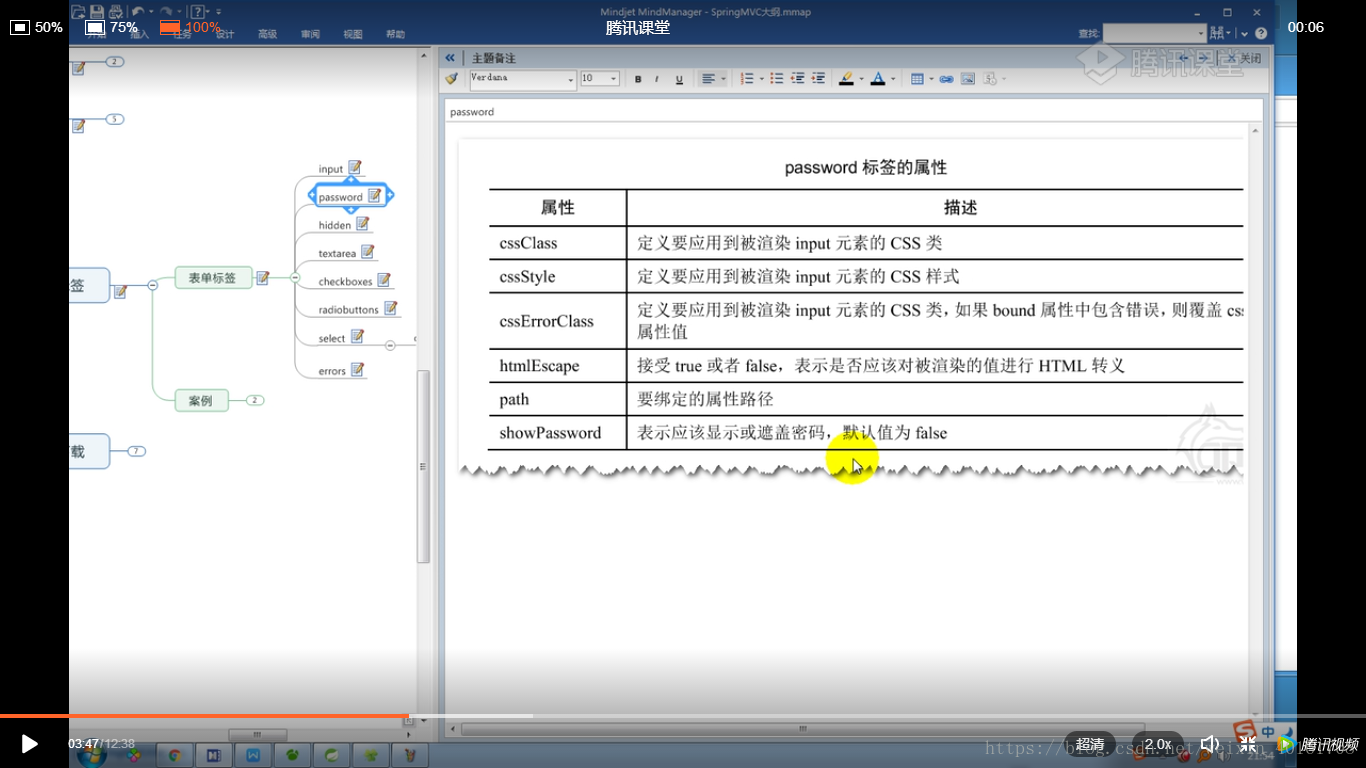Toggle bold formatting in notes
The width and height of the screenshot is (1366, 768).
click(x=638, y=79)
